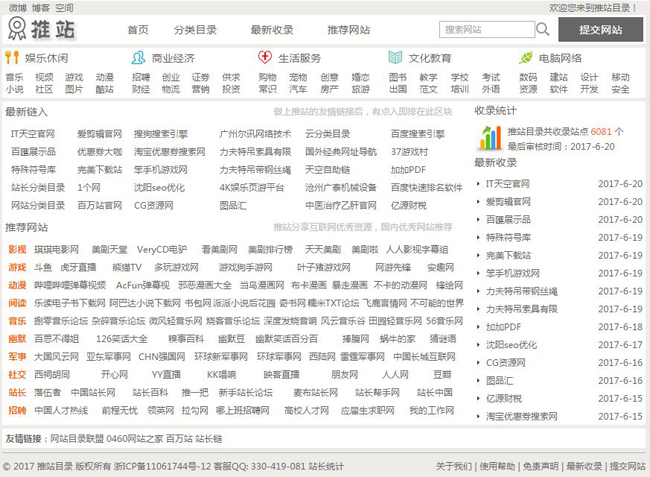Click arrow bullet beside IT天空官网 in 最新收录
This screenshot has height=477, width=650.
pos(479,184)
